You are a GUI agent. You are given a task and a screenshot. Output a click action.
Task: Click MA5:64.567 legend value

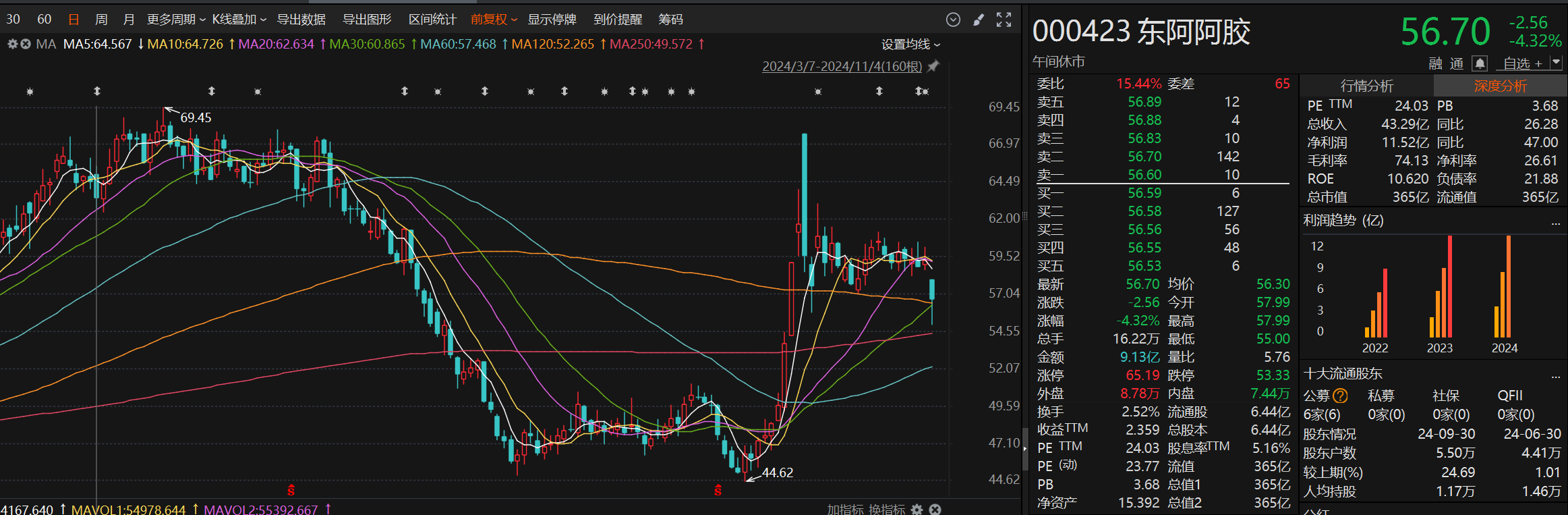pyautogui.click(x=97, y=45)
